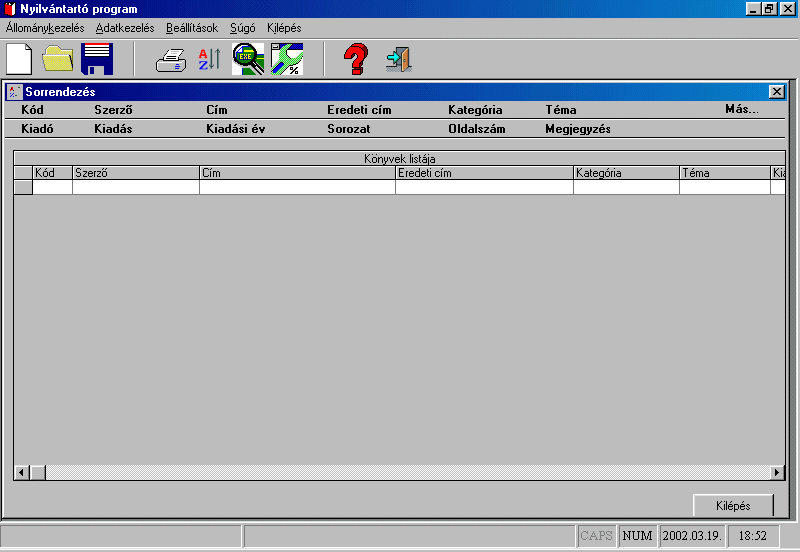Sort by Szerző in the sort panel
Viewport: 800px width, 552px height.
point(113,110)
